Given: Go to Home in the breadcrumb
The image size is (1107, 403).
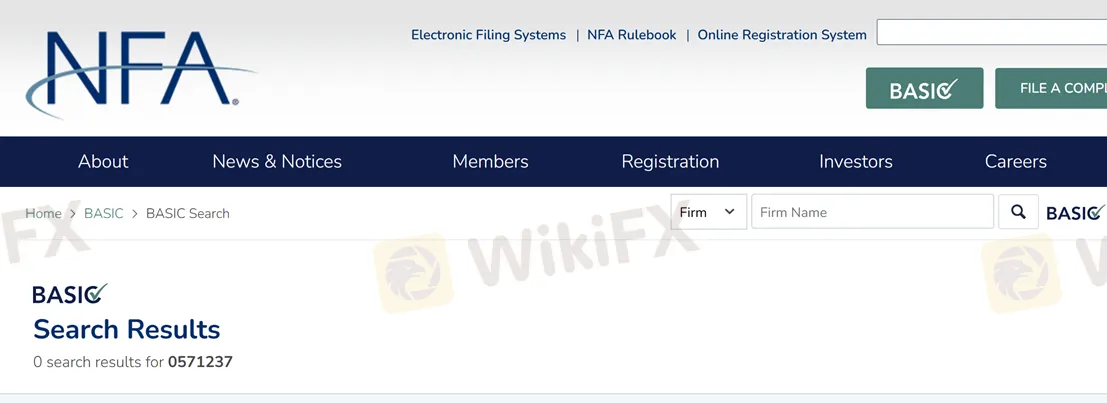Looking at the screenshot, I should tap(43, 214).
